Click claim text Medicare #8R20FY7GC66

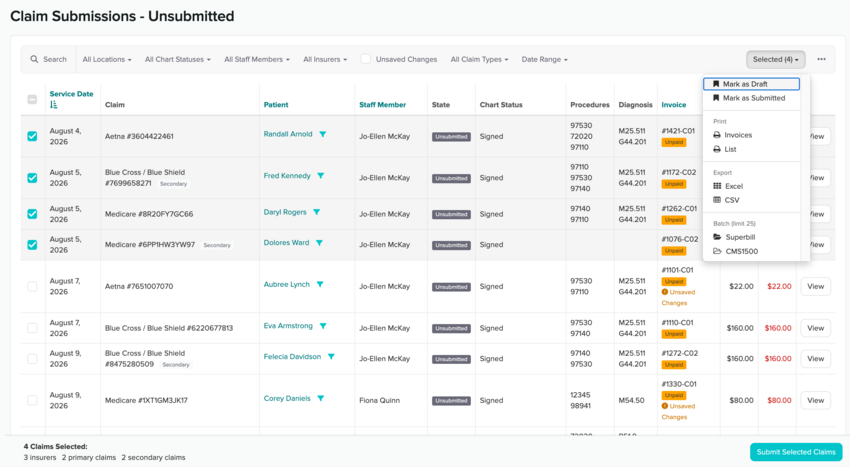coord(149,214)
